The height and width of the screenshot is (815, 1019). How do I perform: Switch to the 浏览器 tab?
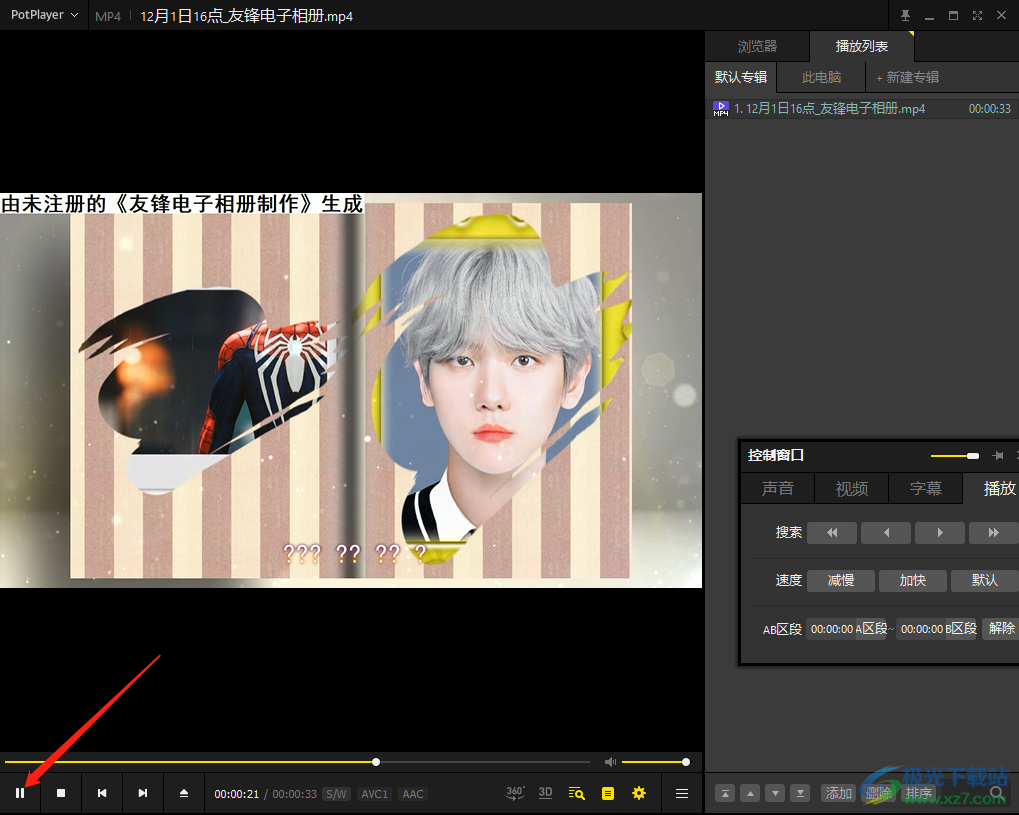757,46
